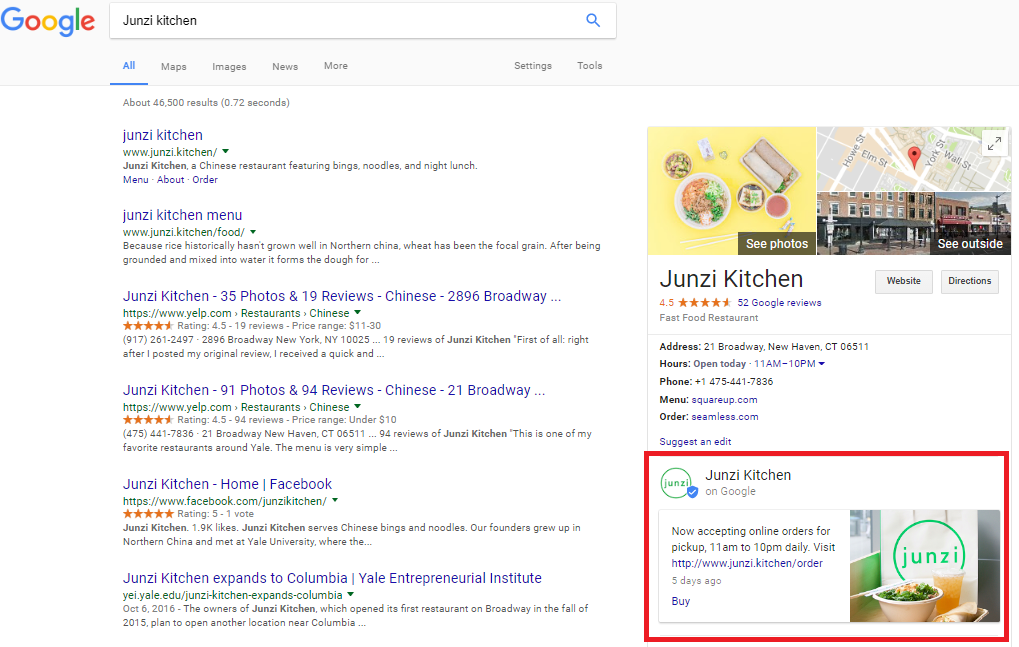Open dropdown arrow on the 2896 Broadway Yelp result
1019x647 pixels.
tap(357, 313)
